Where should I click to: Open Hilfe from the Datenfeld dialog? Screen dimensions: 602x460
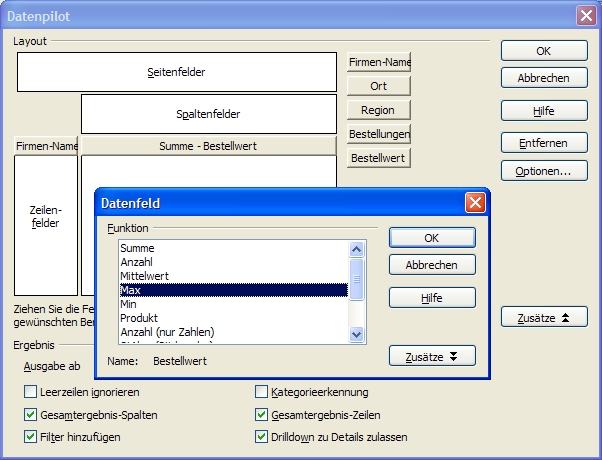coord(432,297)
